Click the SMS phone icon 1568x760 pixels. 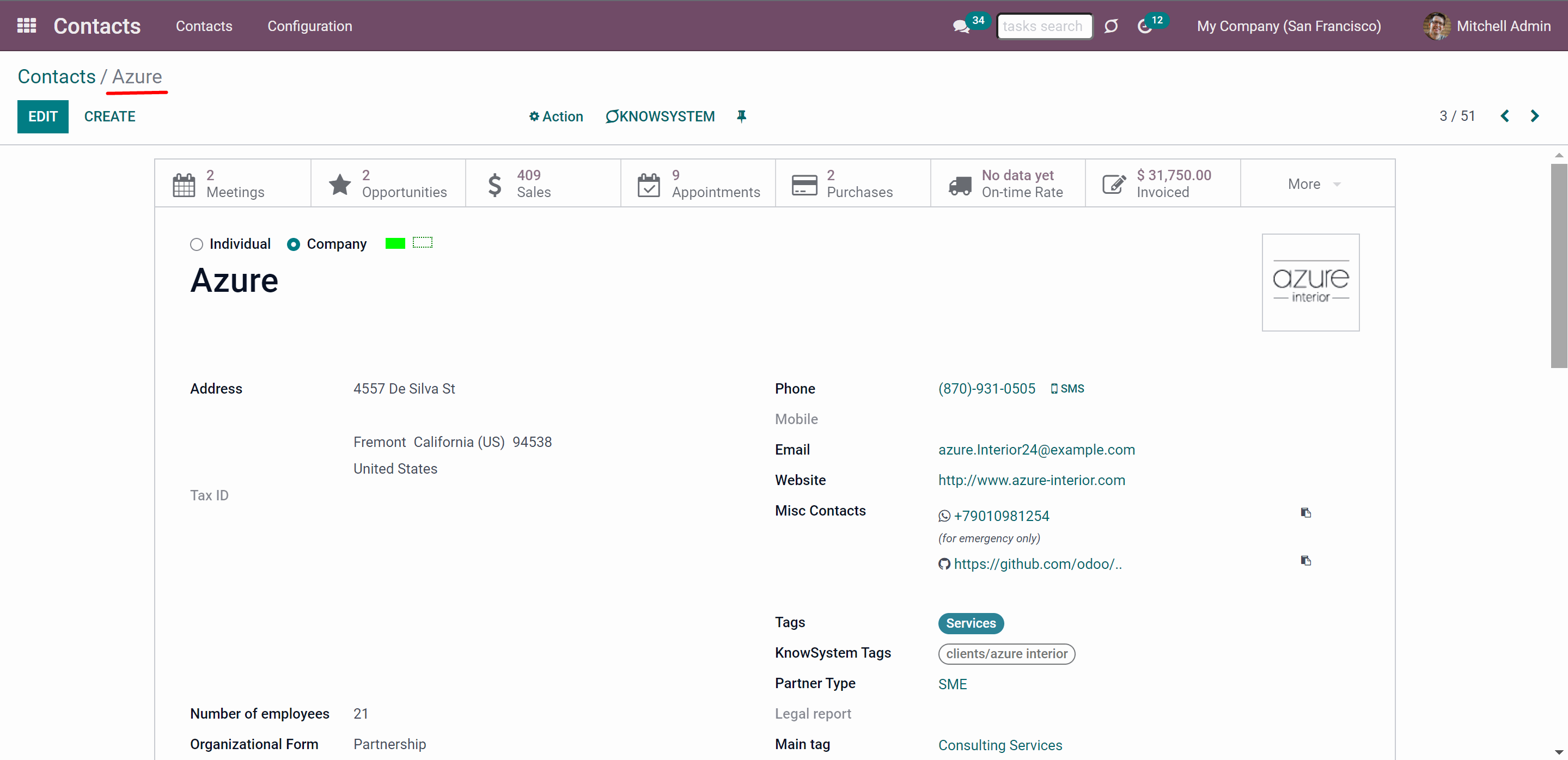pyautogui.click(x=1067, y=389)
